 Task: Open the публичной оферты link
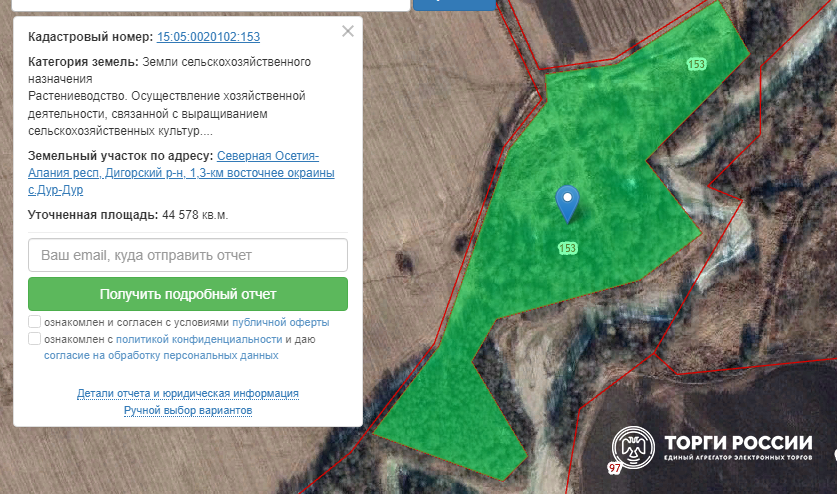tap(280, 323)
